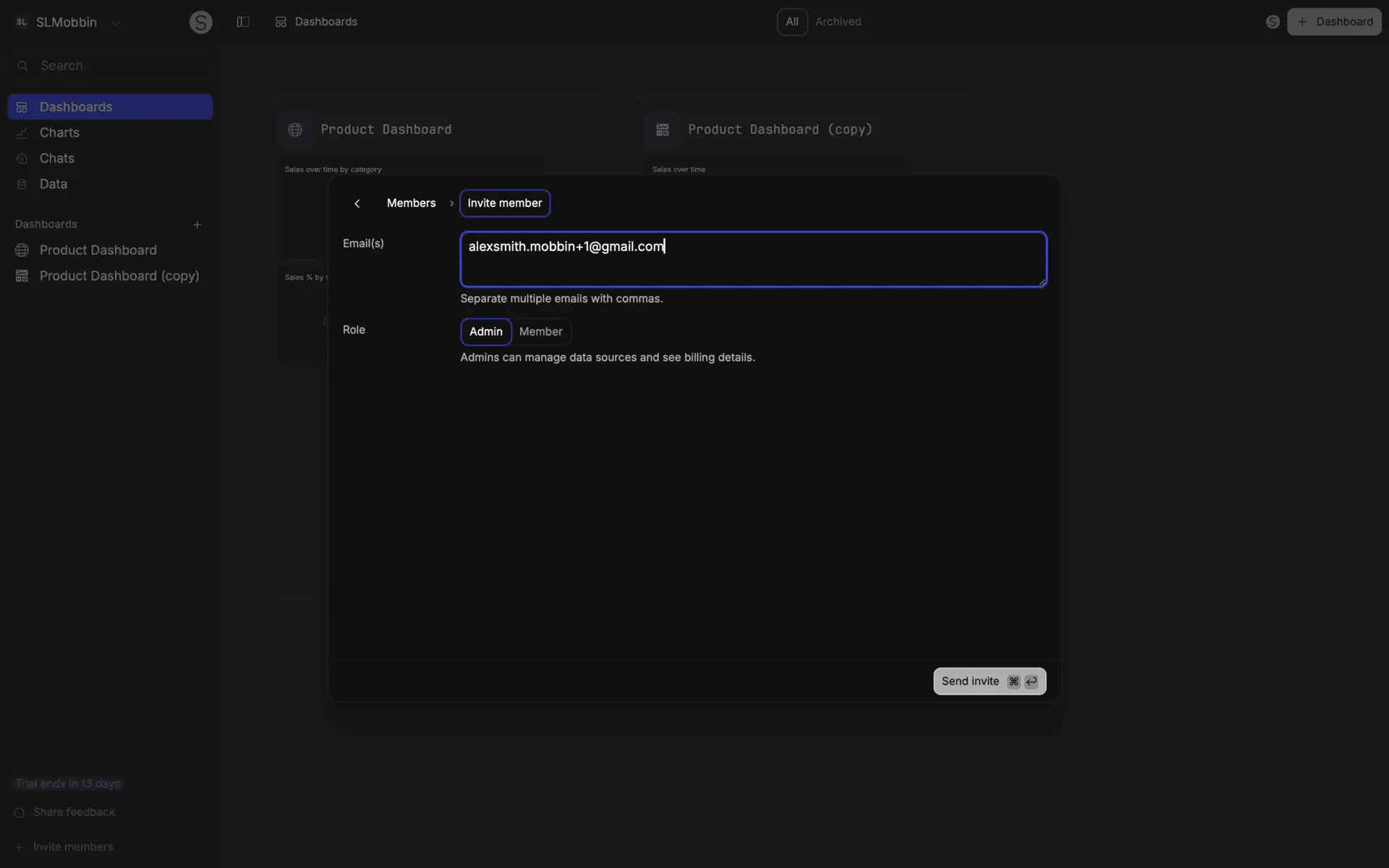Click the Send invite button

[x=989, y=681]
